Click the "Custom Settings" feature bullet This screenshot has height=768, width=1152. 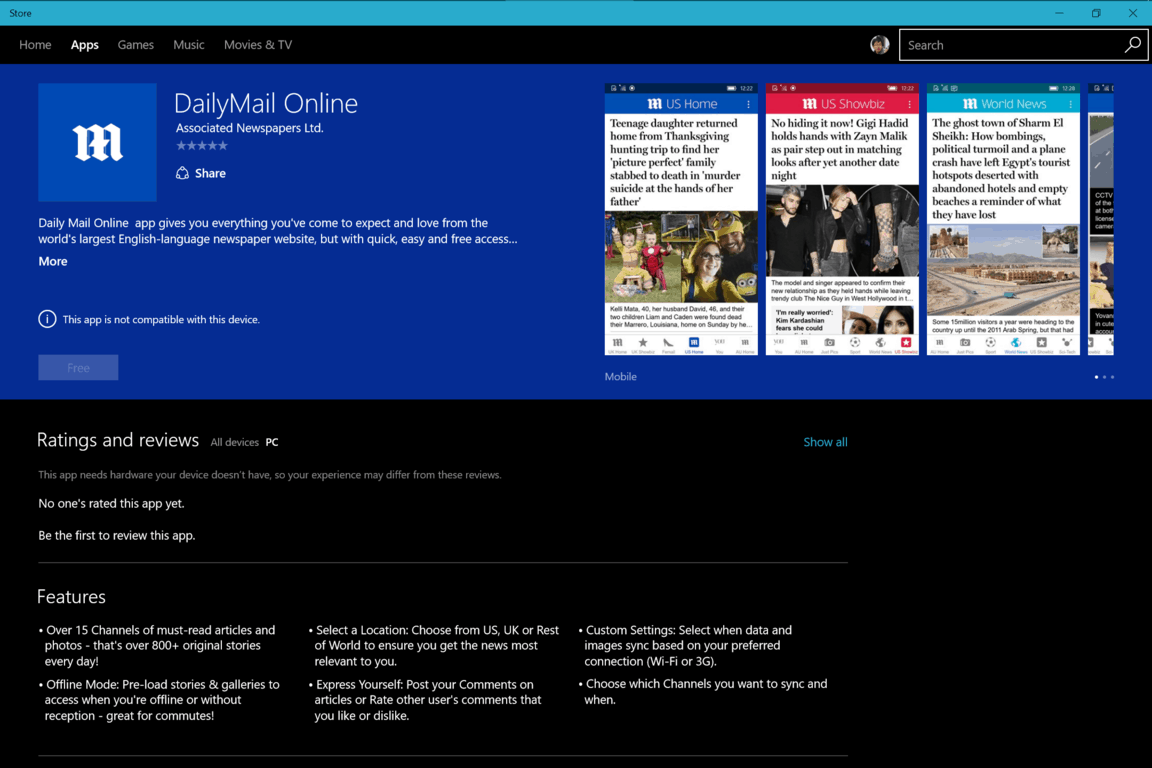point(685,645)
